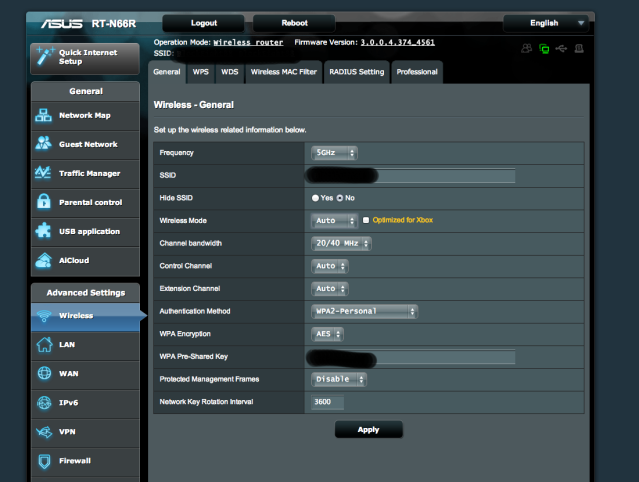Click Apply to save wireless settings
639x482 pixels.
368,429
